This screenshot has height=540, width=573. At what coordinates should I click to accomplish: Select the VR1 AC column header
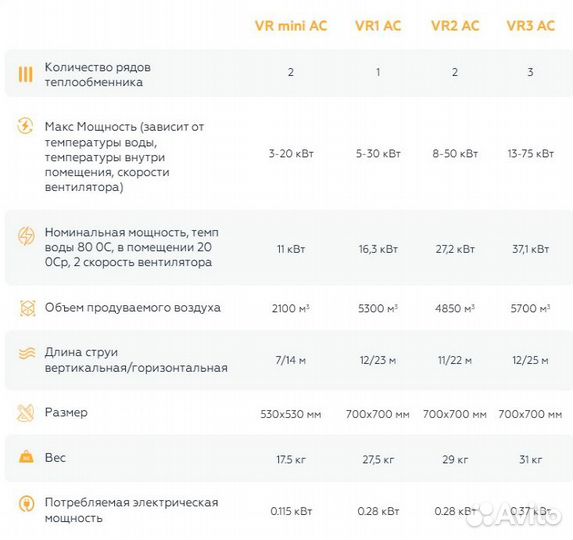[378, 26]
